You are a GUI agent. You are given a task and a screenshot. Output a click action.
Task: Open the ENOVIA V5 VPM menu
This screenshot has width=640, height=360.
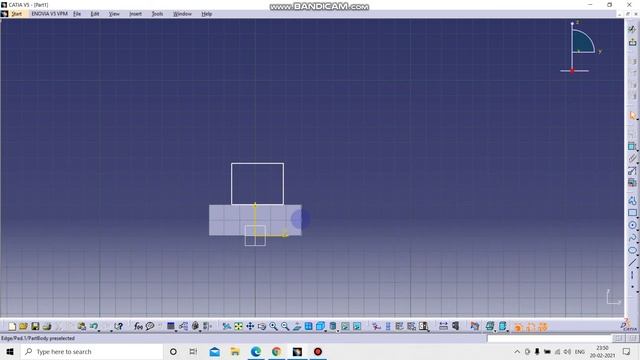[49, 14]
